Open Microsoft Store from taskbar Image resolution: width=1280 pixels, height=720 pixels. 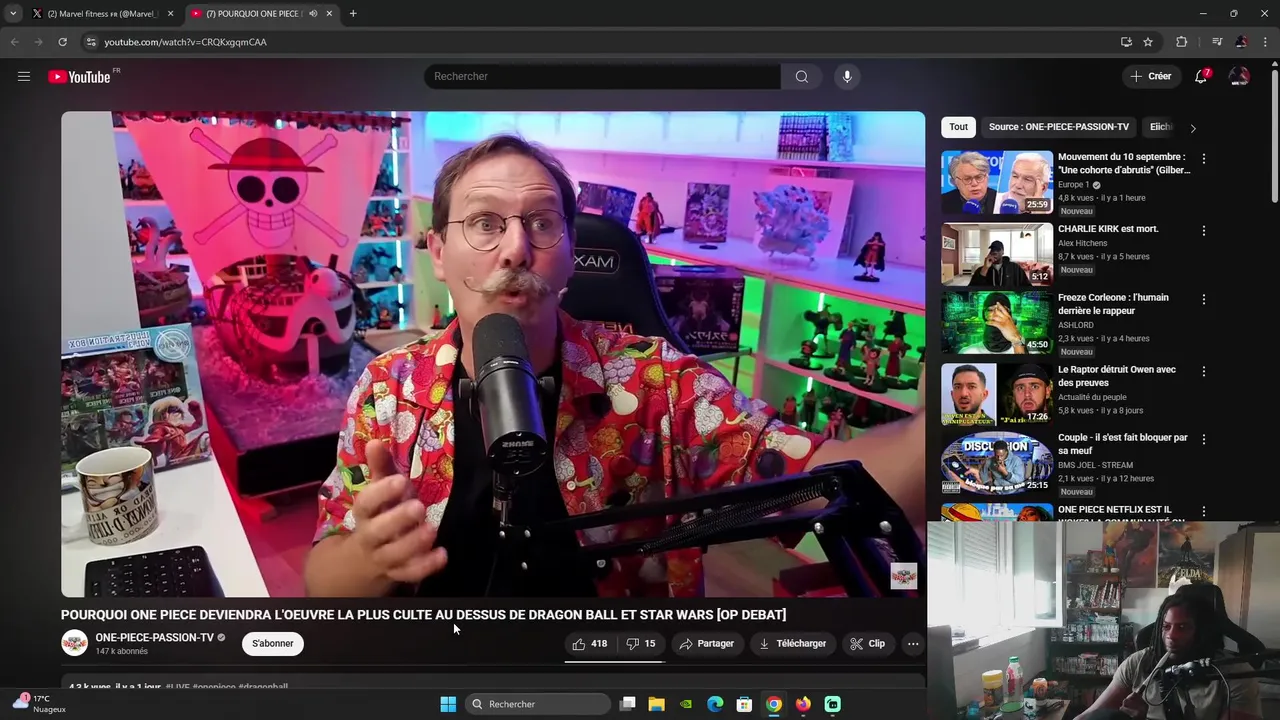click(744, 704)
